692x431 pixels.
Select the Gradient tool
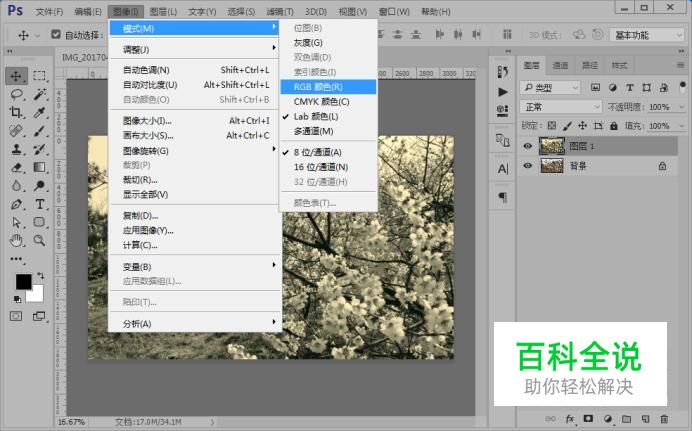point(39,167)
